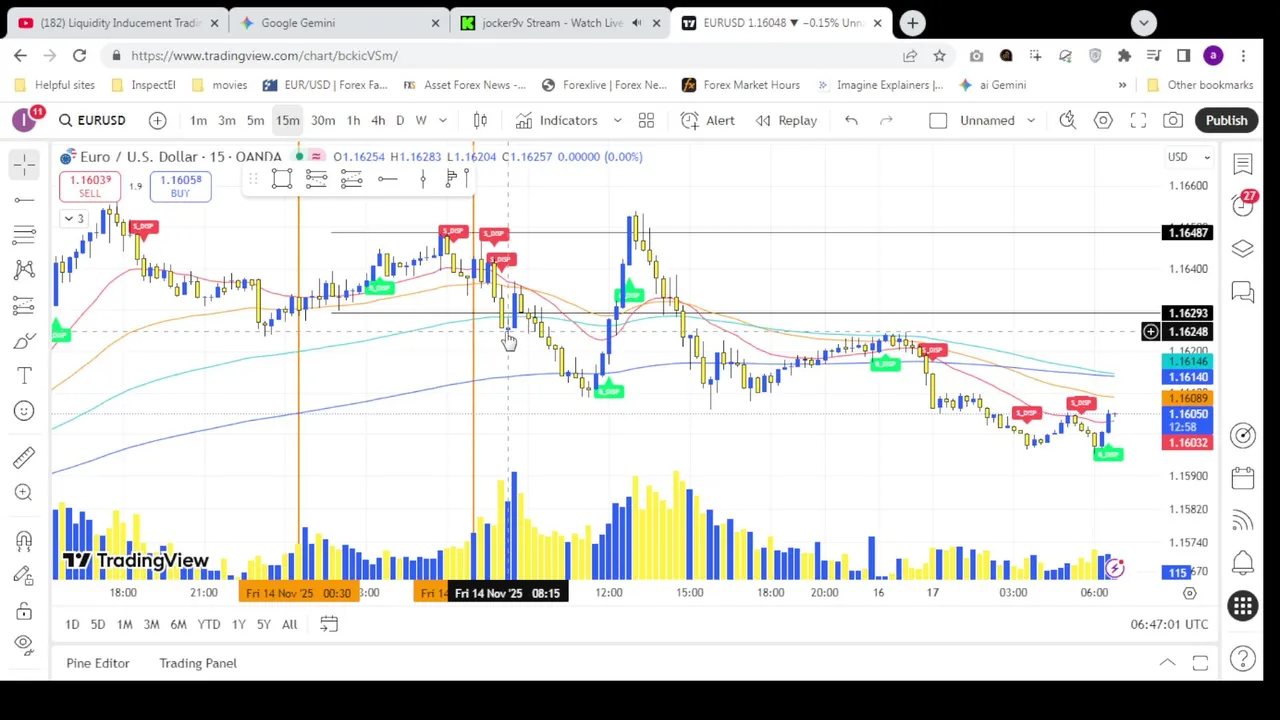Select the measure ruler tool

[x=24, y=457]
